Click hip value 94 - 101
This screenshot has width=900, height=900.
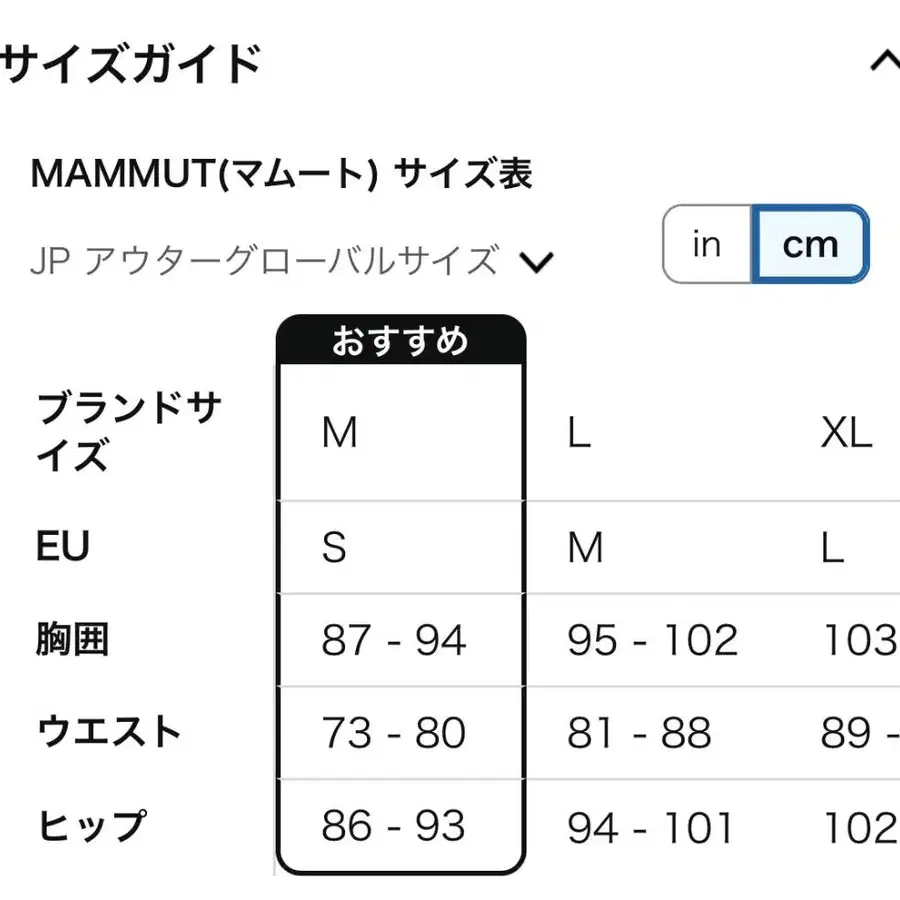pos(650,828)
